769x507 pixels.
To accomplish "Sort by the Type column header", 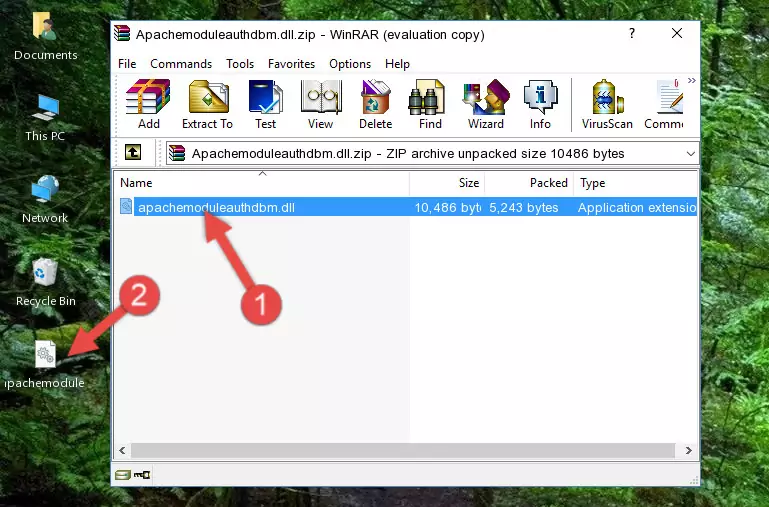I will [635, 183].
